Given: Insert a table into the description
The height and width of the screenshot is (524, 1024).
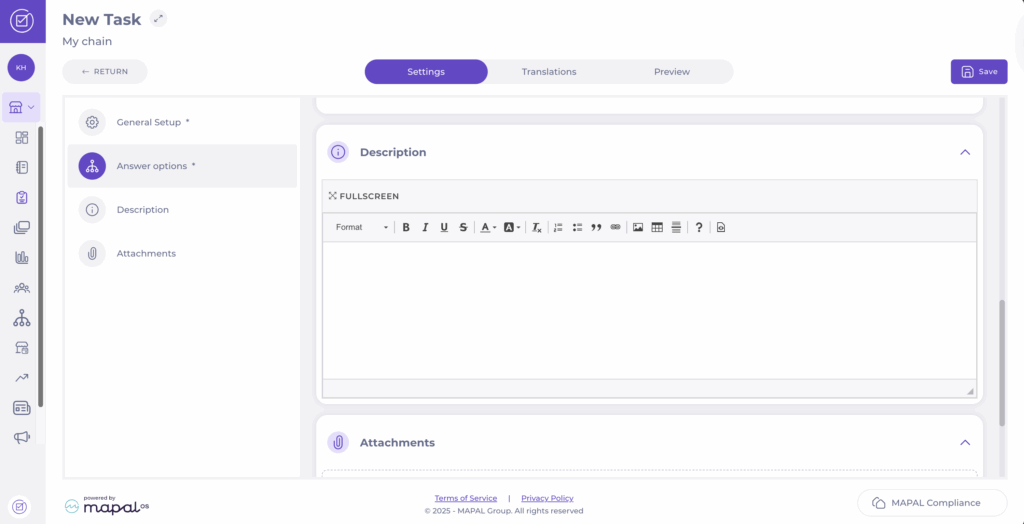Looking at the screenshot, I should pyautogui.click(x=657, y=228).
